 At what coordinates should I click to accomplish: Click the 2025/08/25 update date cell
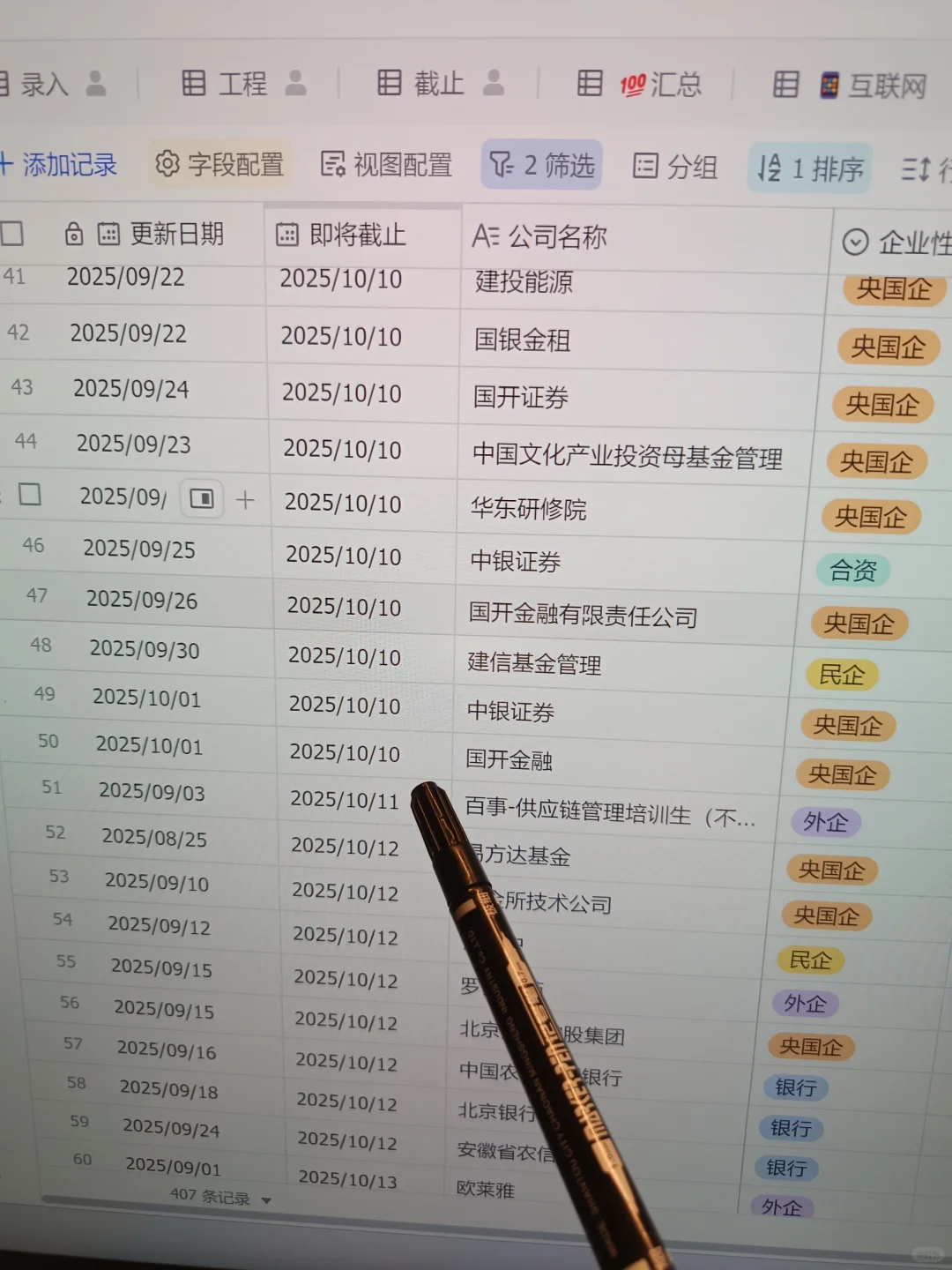[x=154, y=837]
